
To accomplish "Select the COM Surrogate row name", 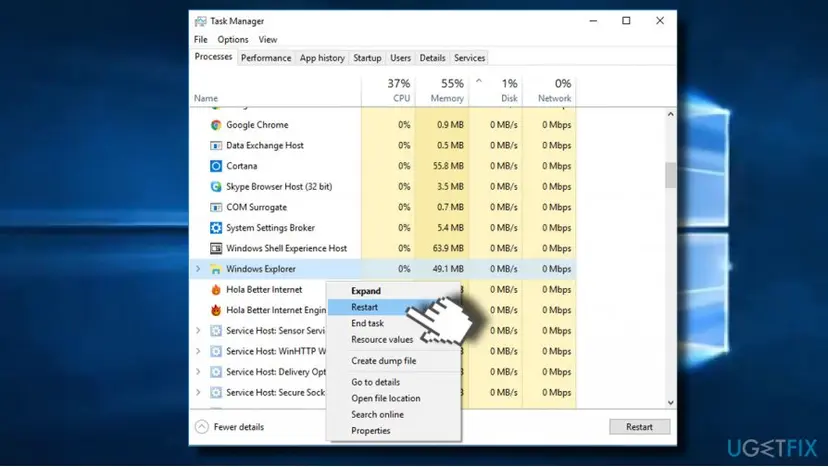I will (x=257, y=208).
